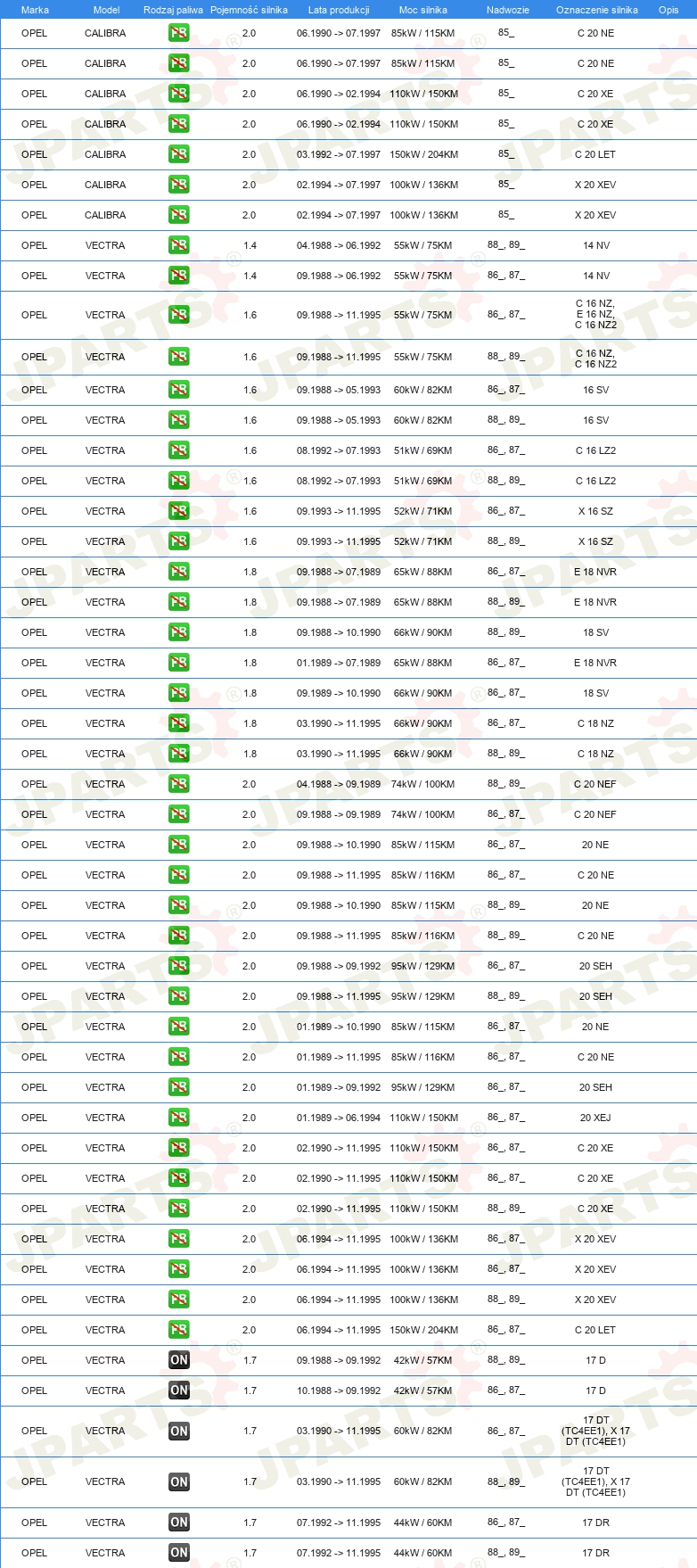Click the Rodzaj paliwa column header
Screen dimensions: 697x1568
tap(173, 10)
